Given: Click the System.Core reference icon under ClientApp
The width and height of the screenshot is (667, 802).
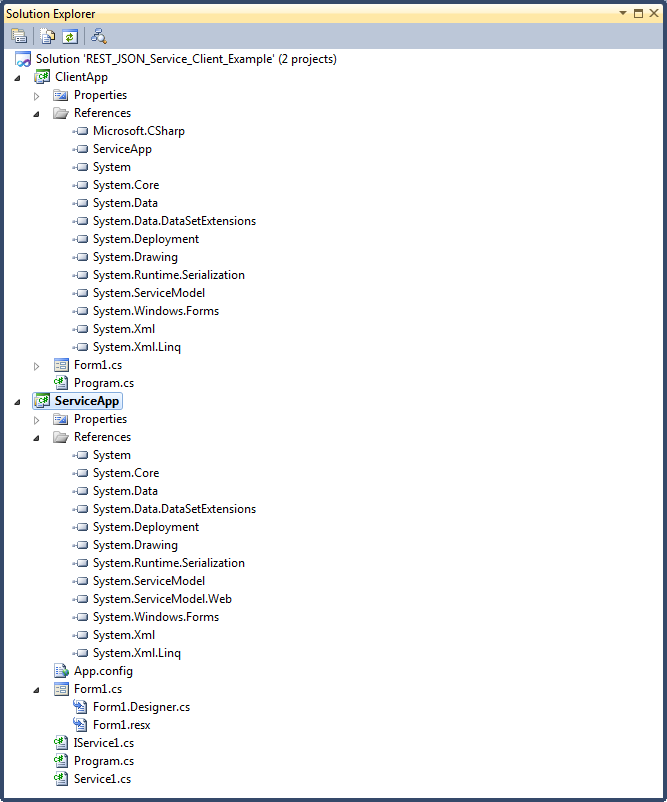Looking at the screenshot, I should 80,185.
